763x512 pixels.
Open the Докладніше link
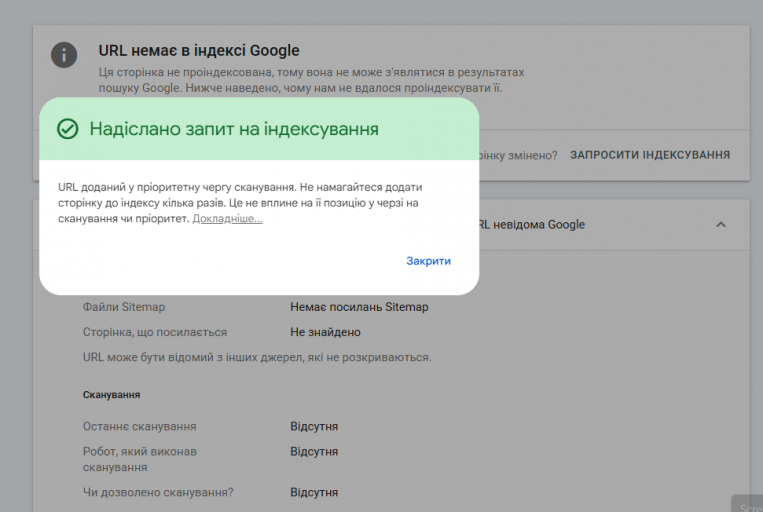point(227,219)
